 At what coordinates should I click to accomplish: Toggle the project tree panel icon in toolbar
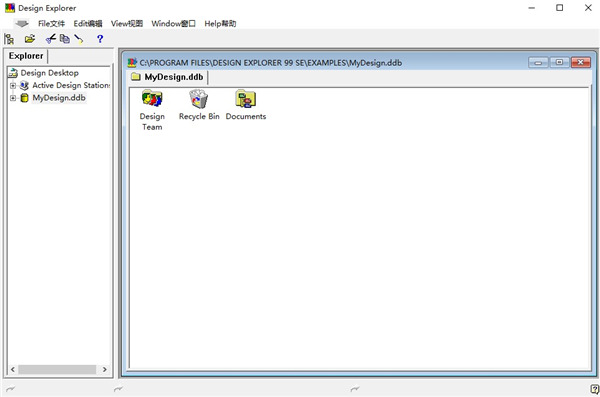9,39
